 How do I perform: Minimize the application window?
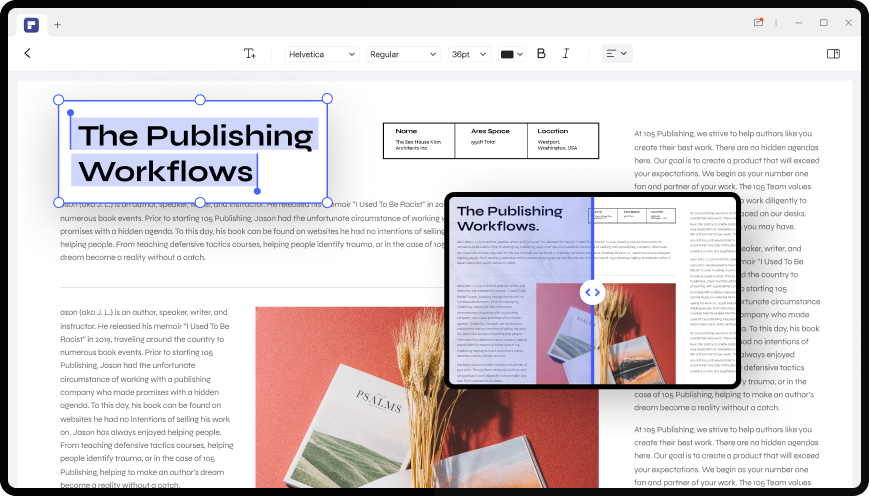tap(799, 23)
